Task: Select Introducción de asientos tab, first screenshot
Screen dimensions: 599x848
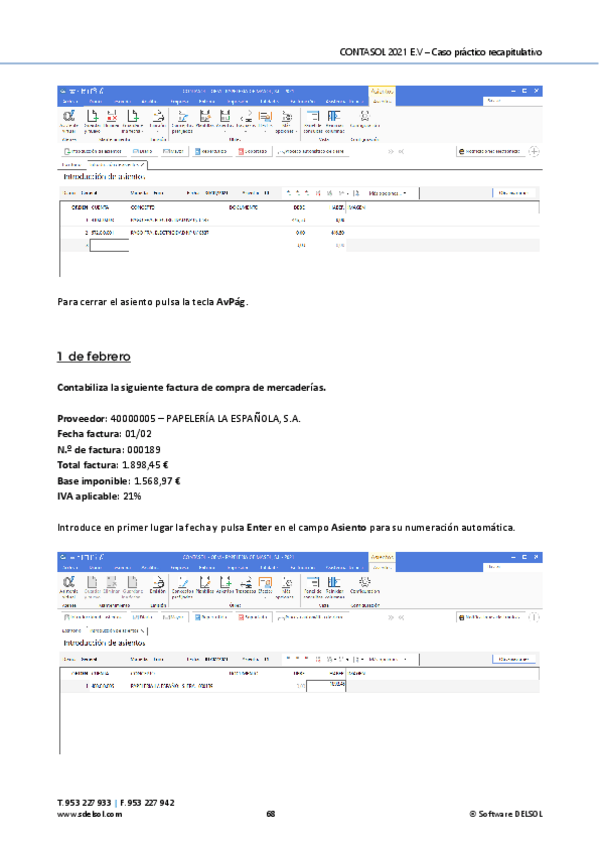Action: coord(115,164)
